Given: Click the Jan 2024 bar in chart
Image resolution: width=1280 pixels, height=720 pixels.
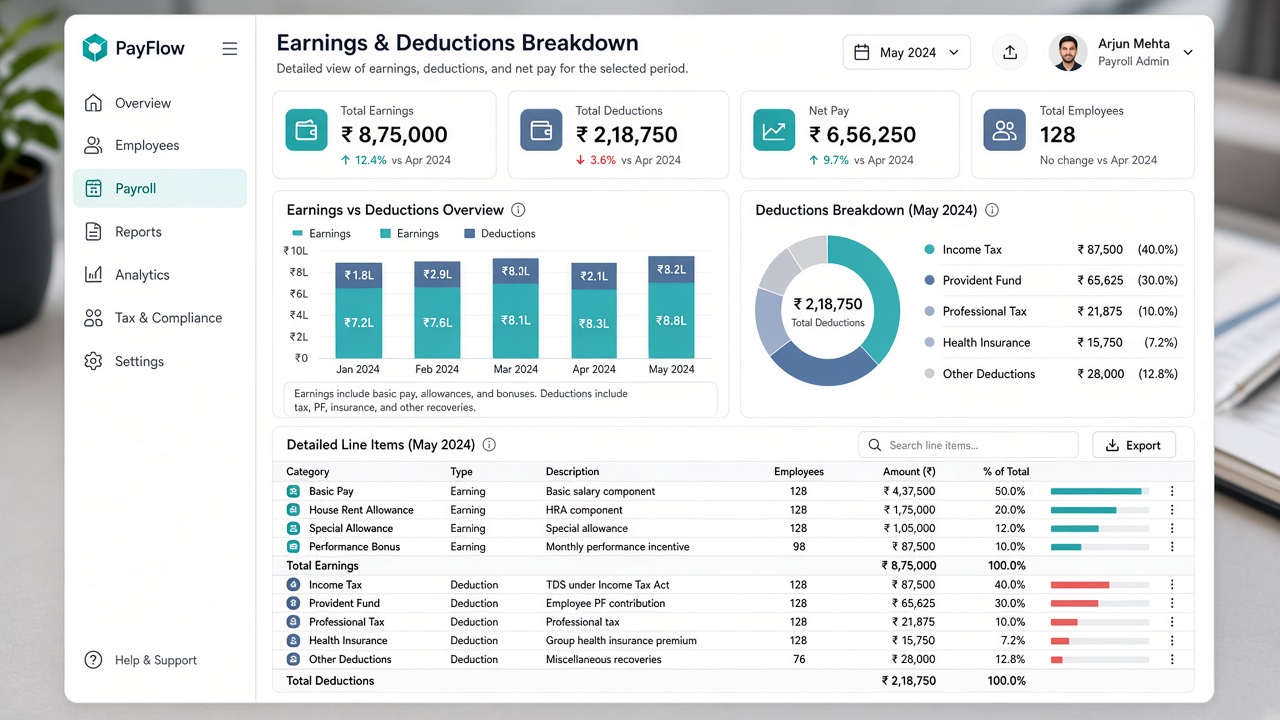Looking at the screenshot, I should 358,310.
